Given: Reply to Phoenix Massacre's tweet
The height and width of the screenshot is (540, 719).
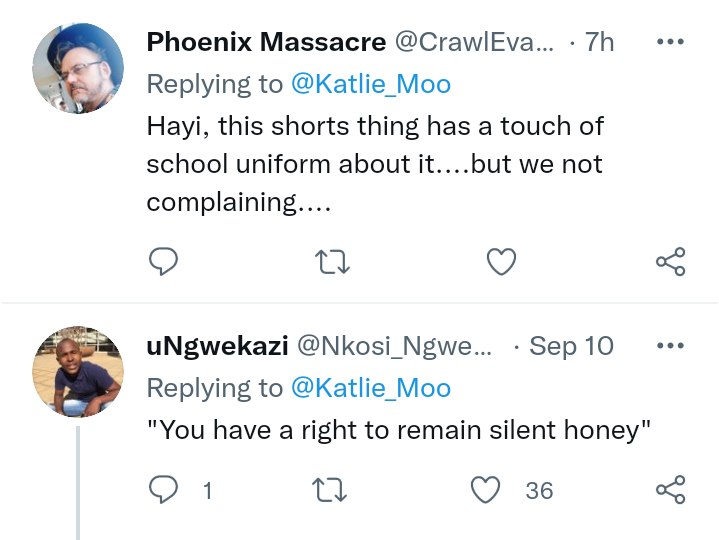Looking at the screenshot, I should pyautogui.click(x=163, y=262).
